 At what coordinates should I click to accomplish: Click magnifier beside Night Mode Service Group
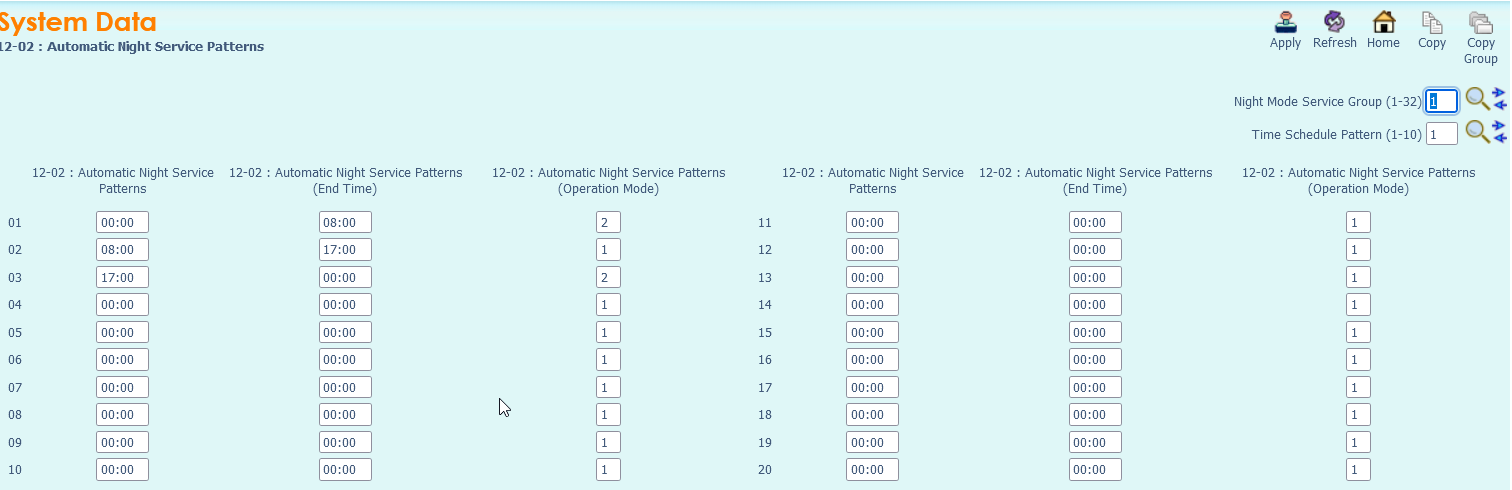point(1477,100)
